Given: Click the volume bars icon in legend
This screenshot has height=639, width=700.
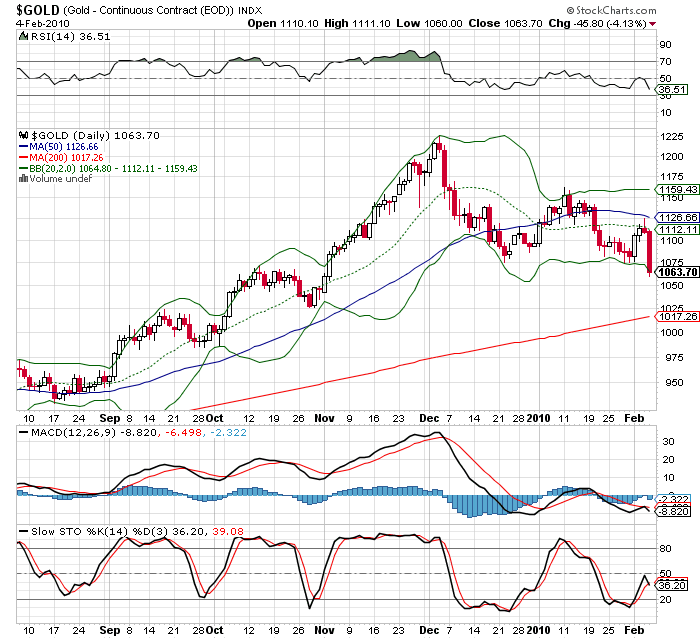Looking at the screenshot, I should point(23,179).
